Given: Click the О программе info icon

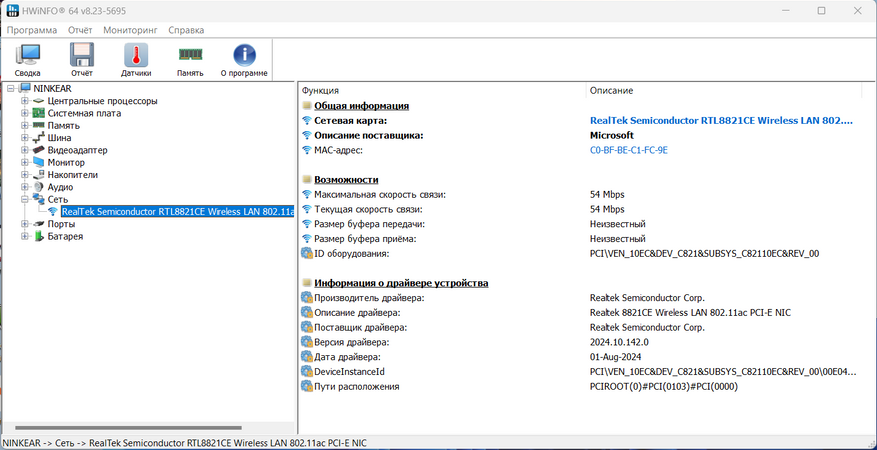Looking at the screenshot, I should coord(244,60).
